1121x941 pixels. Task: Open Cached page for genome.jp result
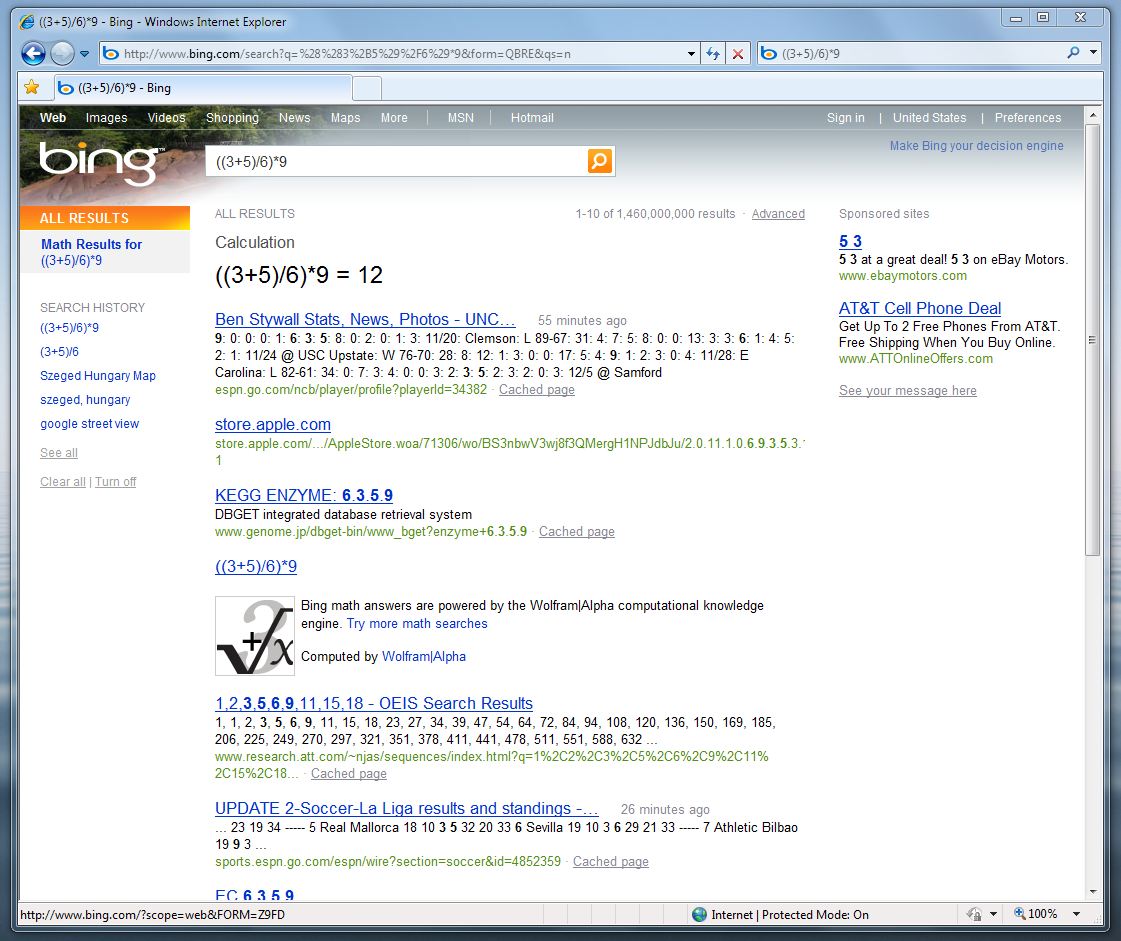click(x=577, y=531)
